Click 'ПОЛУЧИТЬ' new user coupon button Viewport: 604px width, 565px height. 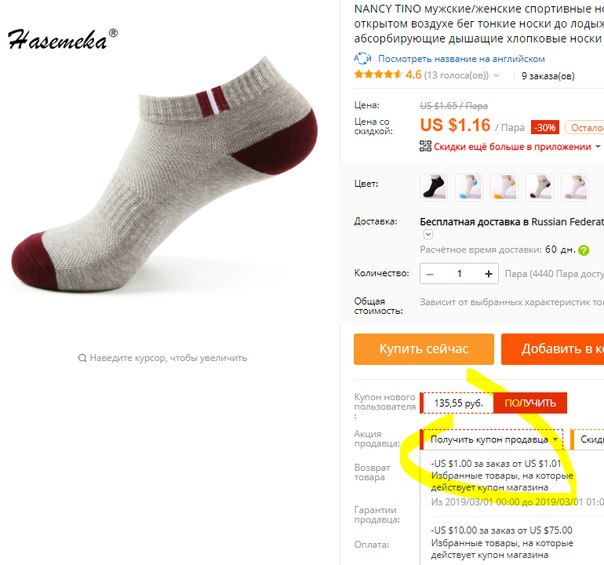coord(530,403)
